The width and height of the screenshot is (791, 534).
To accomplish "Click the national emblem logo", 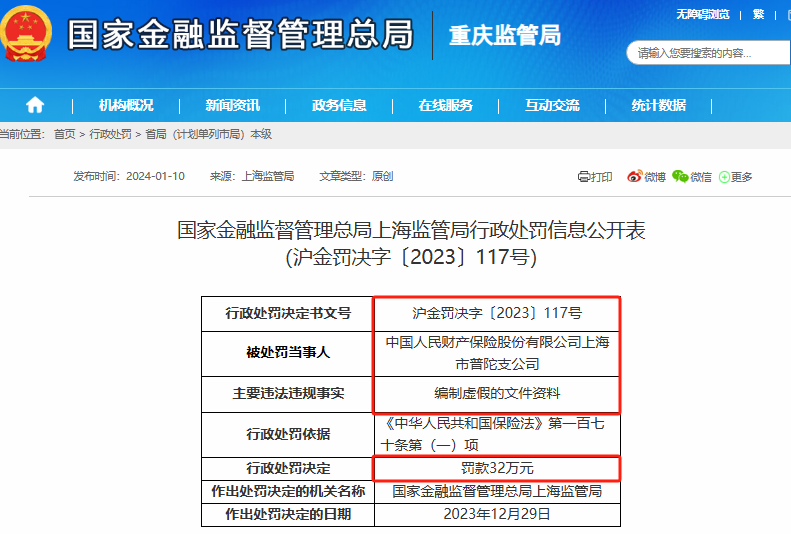I will click(x=27, y=34).
